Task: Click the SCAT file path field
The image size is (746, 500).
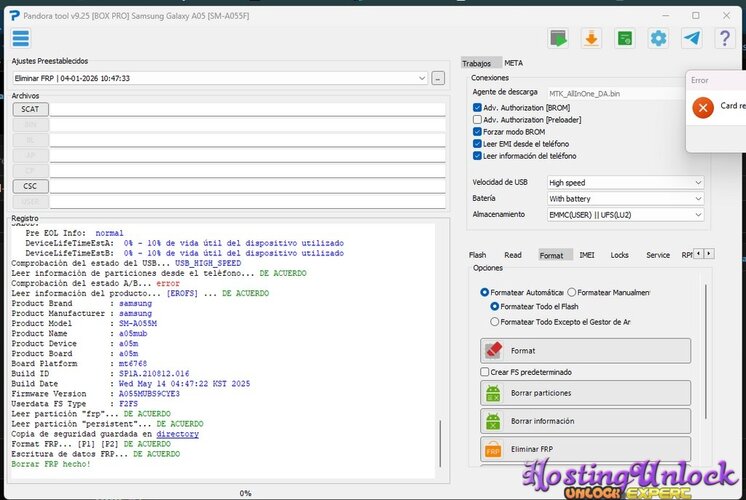Action: click(247, 109)
